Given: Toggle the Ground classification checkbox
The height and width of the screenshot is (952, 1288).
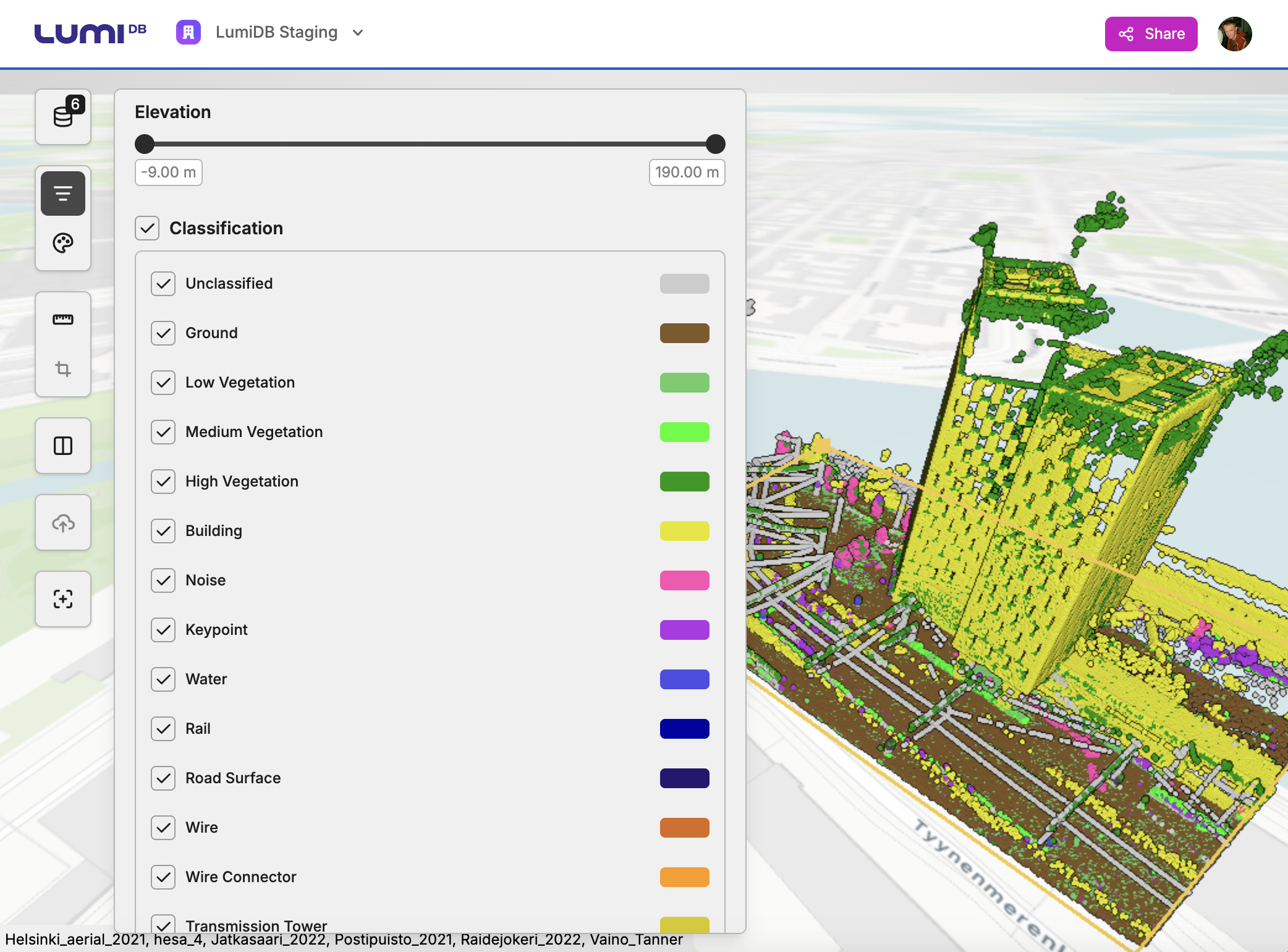Looking at the screenshot, I should point(163,333).
